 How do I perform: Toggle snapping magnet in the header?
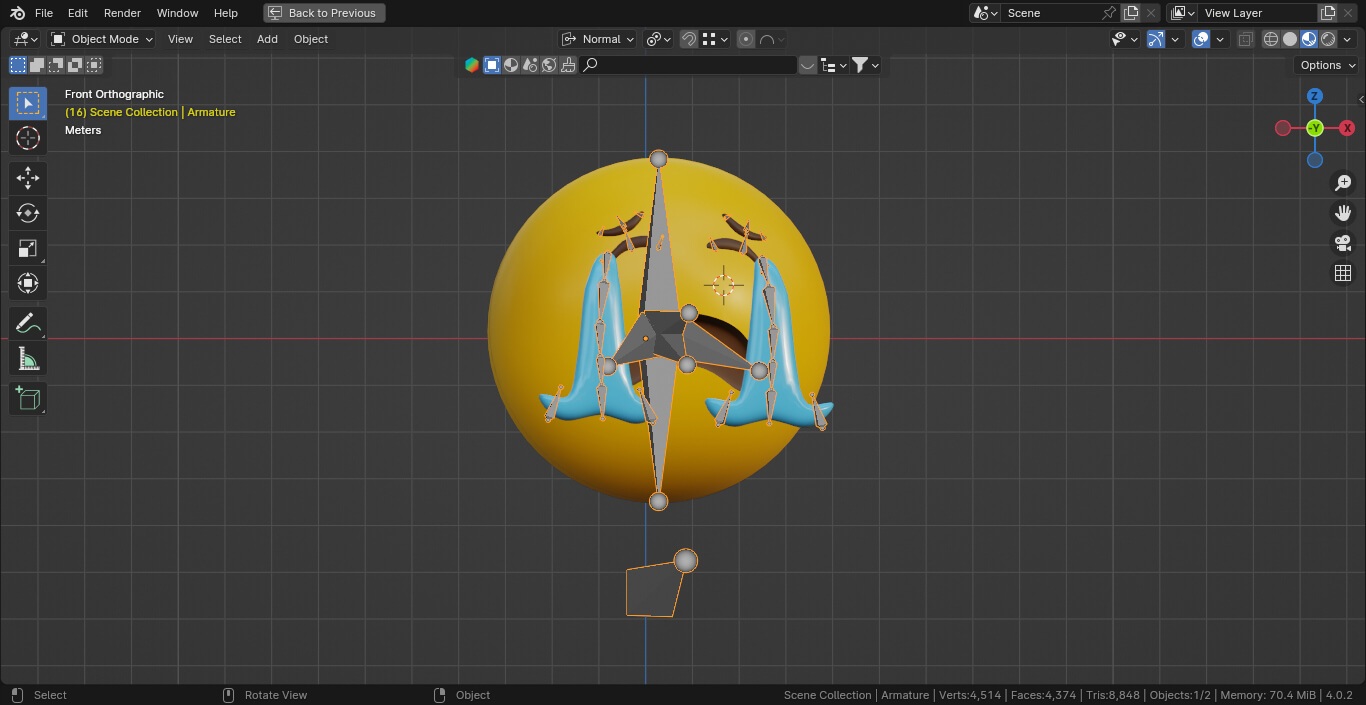tap(689, 39)
